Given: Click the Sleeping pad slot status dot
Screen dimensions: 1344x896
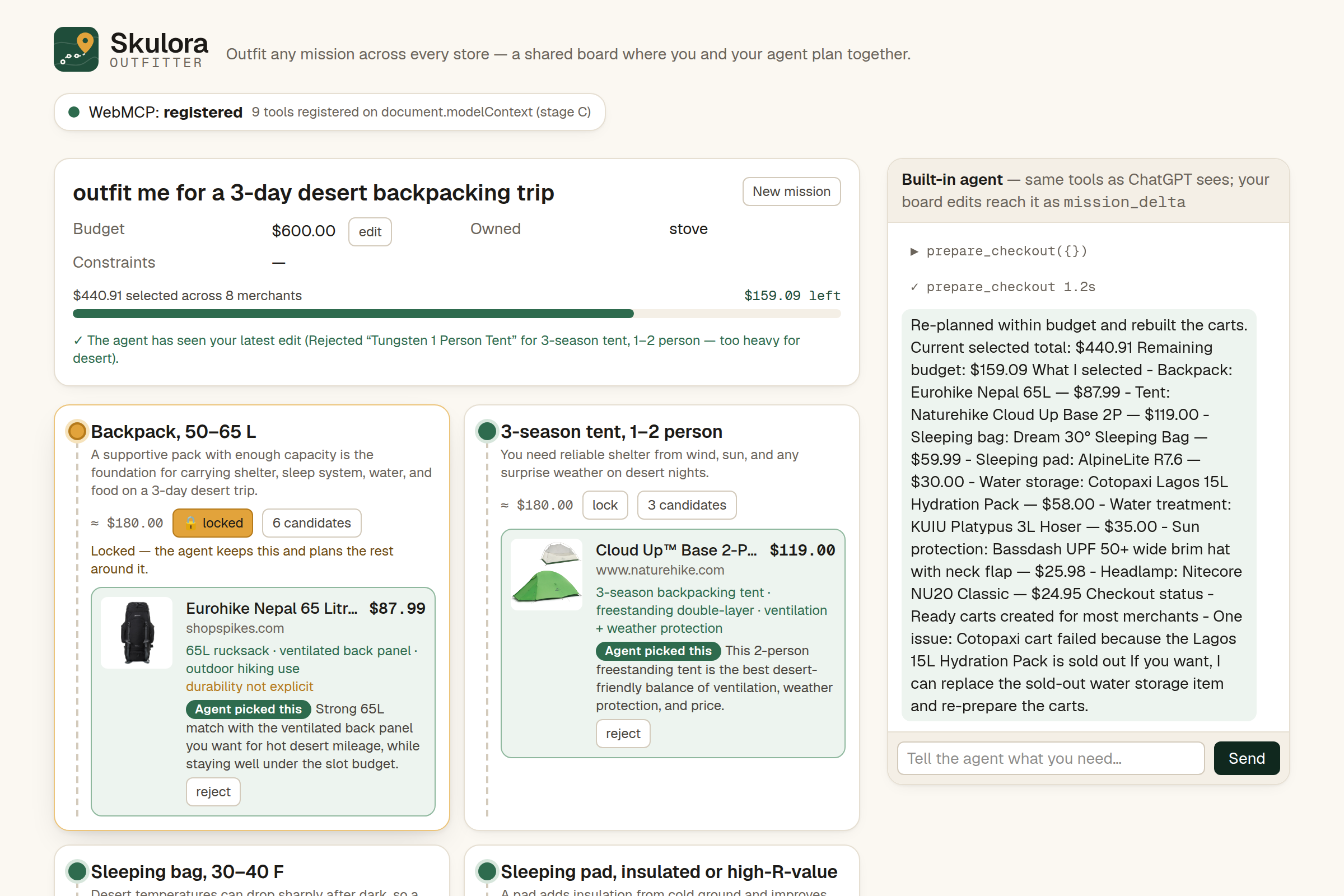Looking at the screenshot, I should point(486,871).
